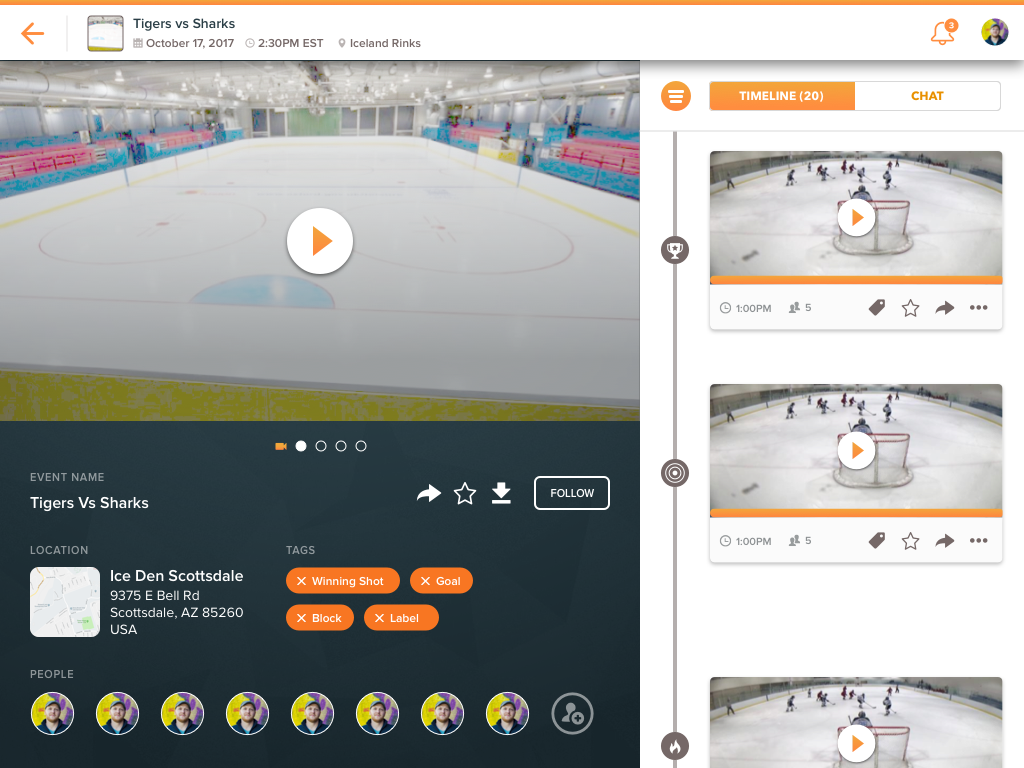Open user profile avatar menu
Screen dimensions: 1024x768
(x=994, y=33)
